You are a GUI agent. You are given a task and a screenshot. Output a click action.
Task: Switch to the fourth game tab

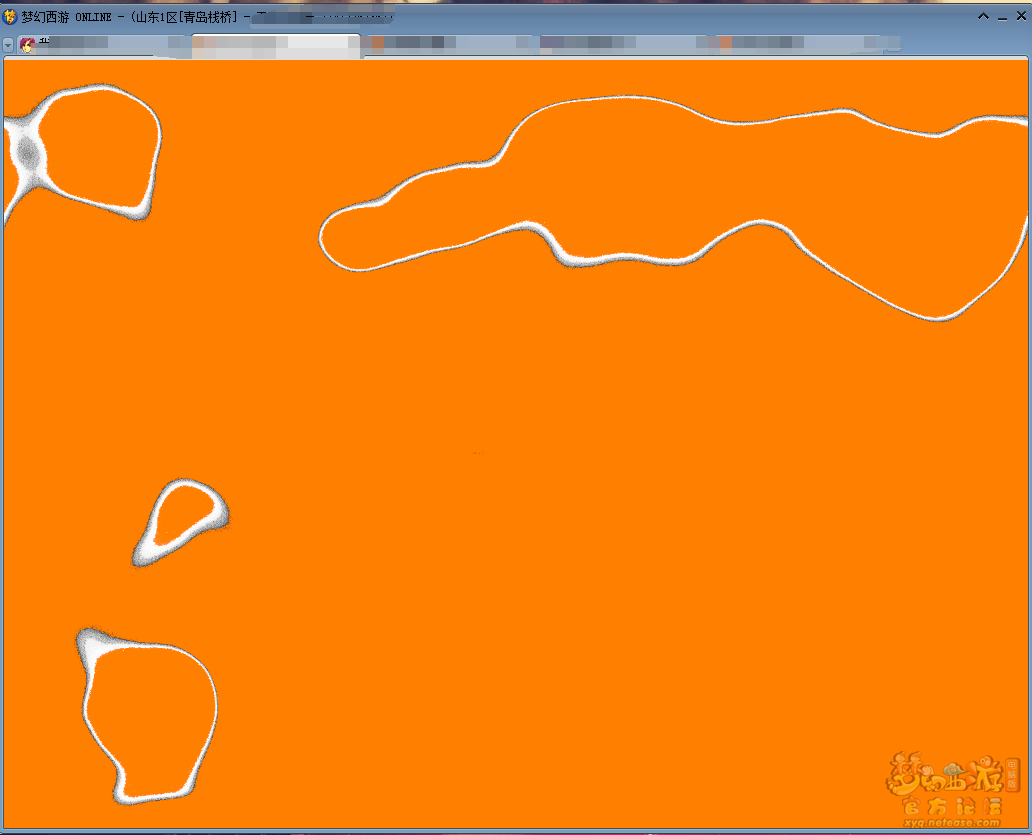(x=600, y=43)
